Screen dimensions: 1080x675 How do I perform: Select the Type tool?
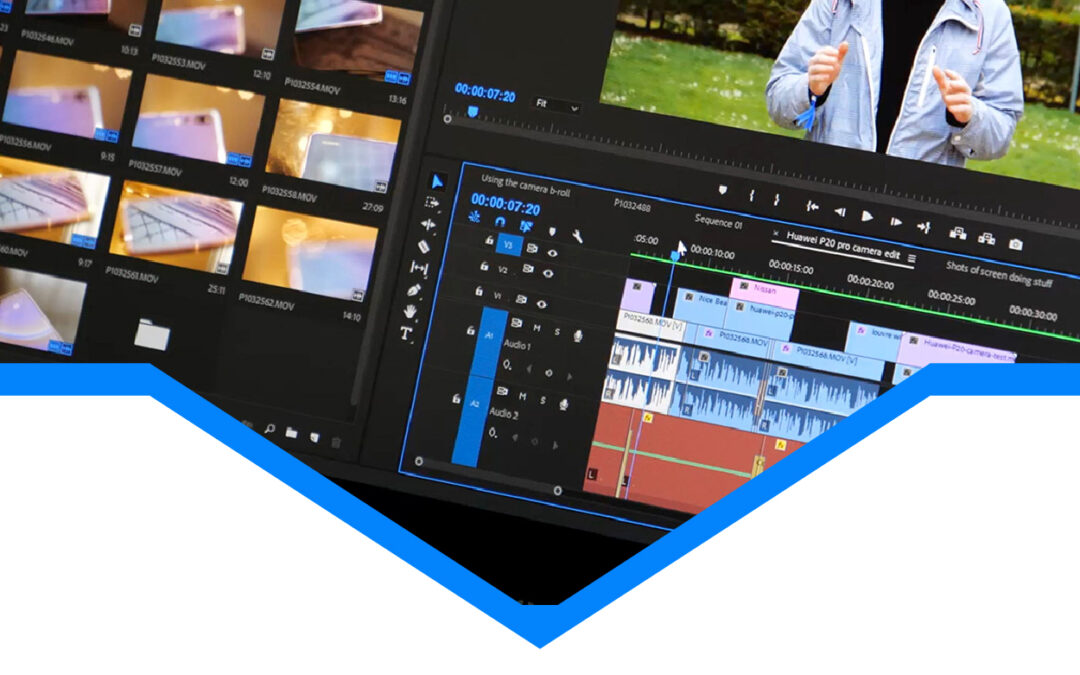[x=406, y=334]
